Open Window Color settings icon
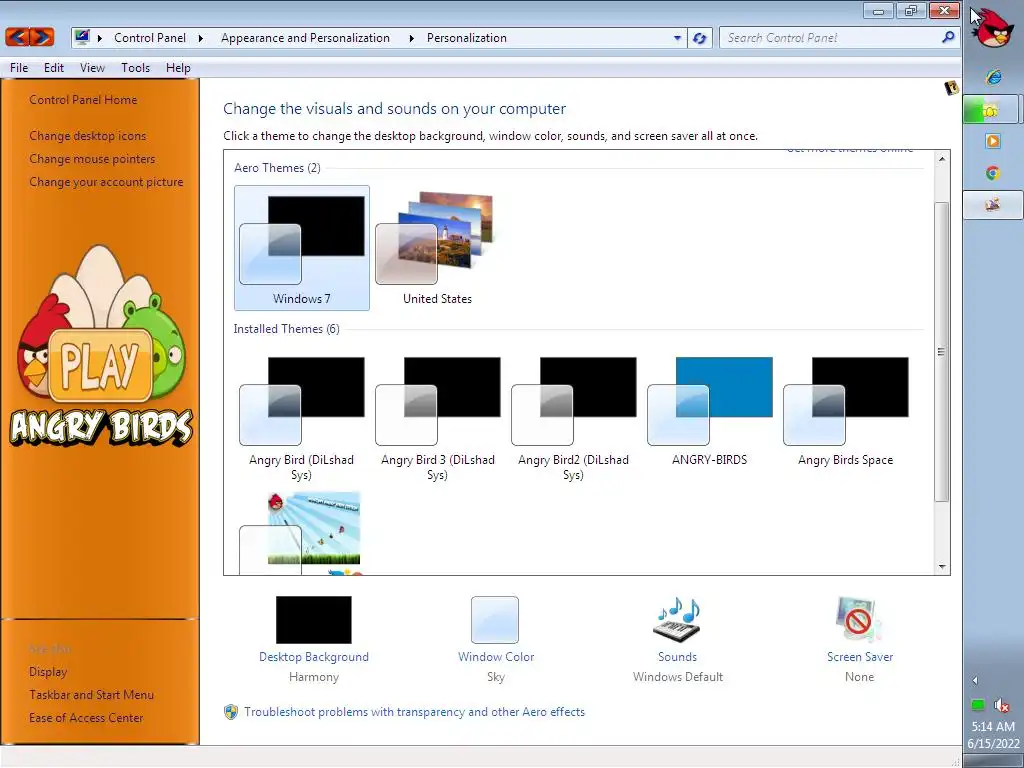This screenshot has width=1024, height=768. click(x=495, y=619)
